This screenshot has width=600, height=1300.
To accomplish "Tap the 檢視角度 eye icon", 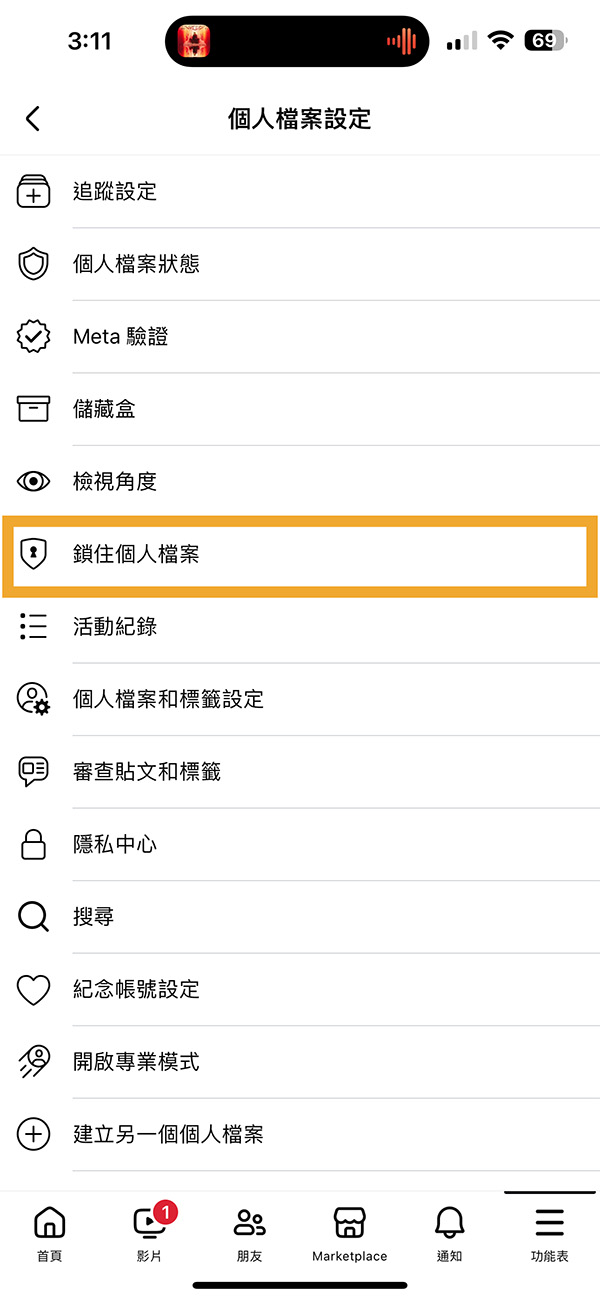I will point(33,481).
